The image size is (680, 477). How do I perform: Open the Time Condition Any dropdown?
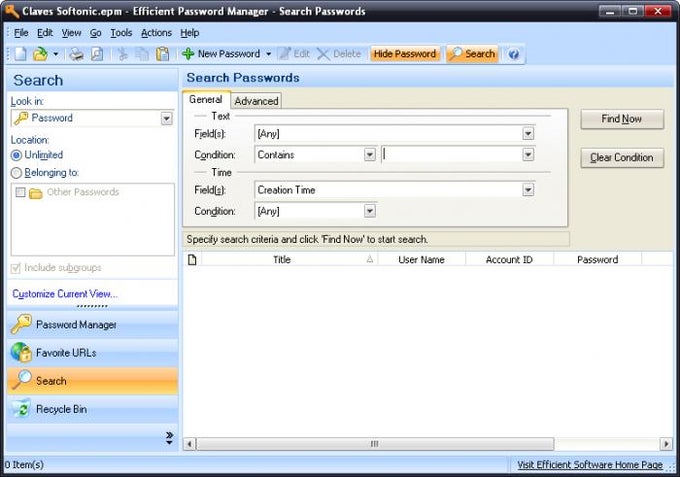pyautogui.click(x=369, y=211)
